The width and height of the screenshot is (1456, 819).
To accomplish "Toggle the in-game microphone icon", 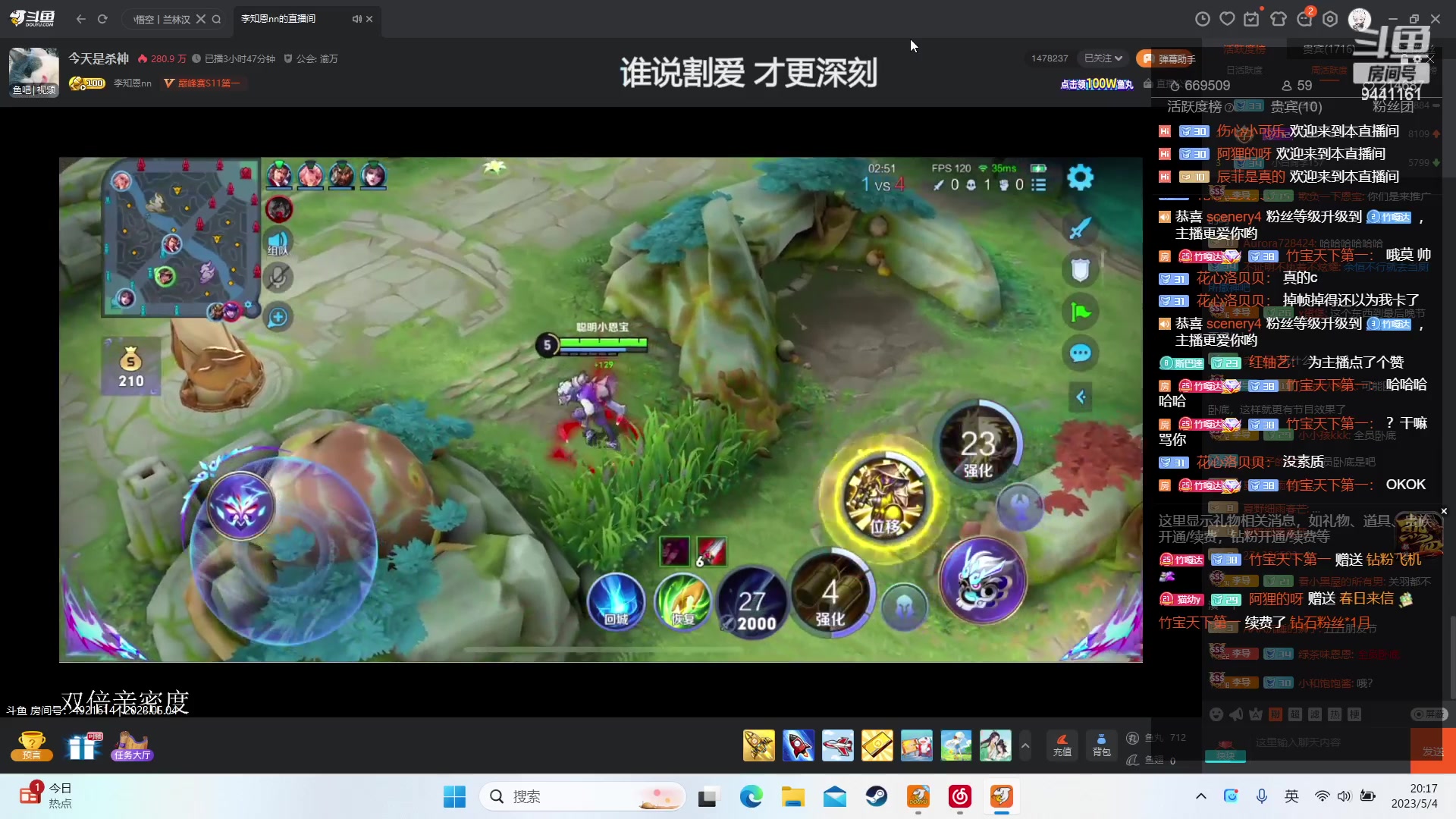I will coord(278,278).
